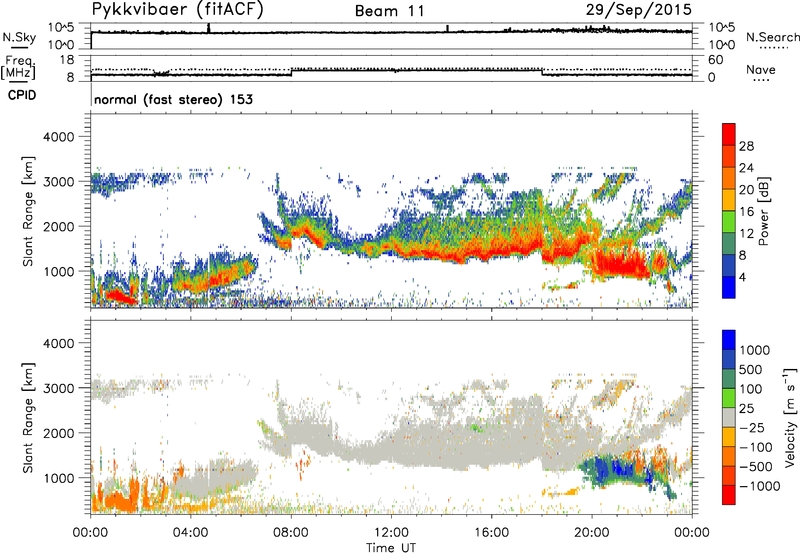
Task: Pick the orange 20–24 dB colorbar segment
Action: pyautogui.click(x=729, y=179)
